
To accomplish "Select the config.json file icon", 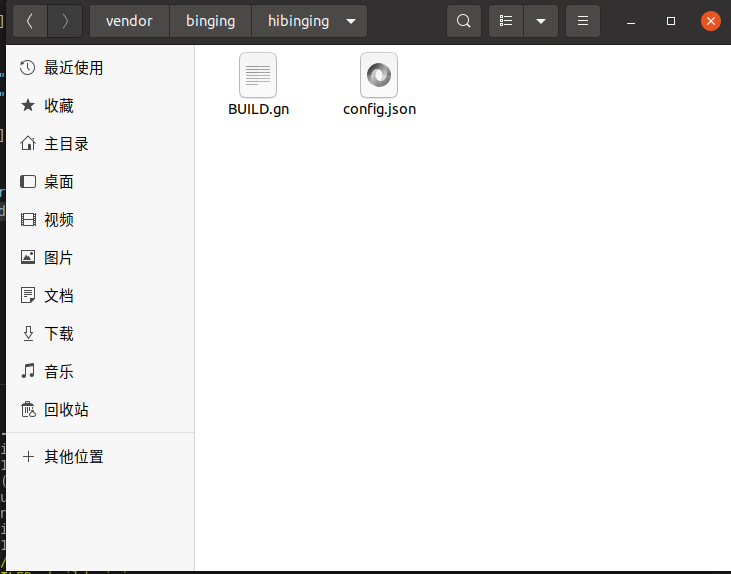I will click(379, 76).
